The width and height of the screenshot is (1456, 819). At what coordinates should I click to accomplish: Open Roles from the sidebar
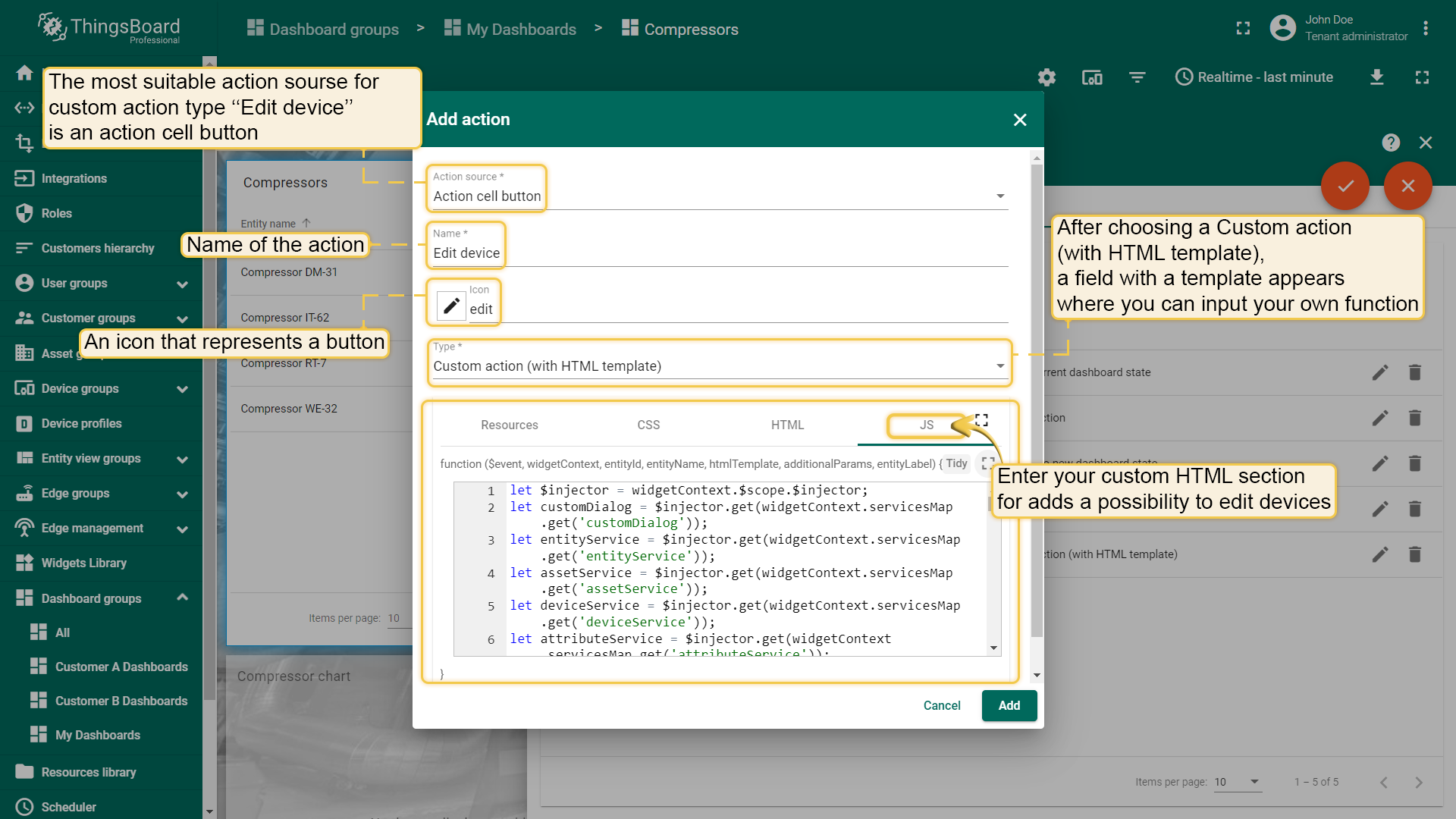click(101, 213)
